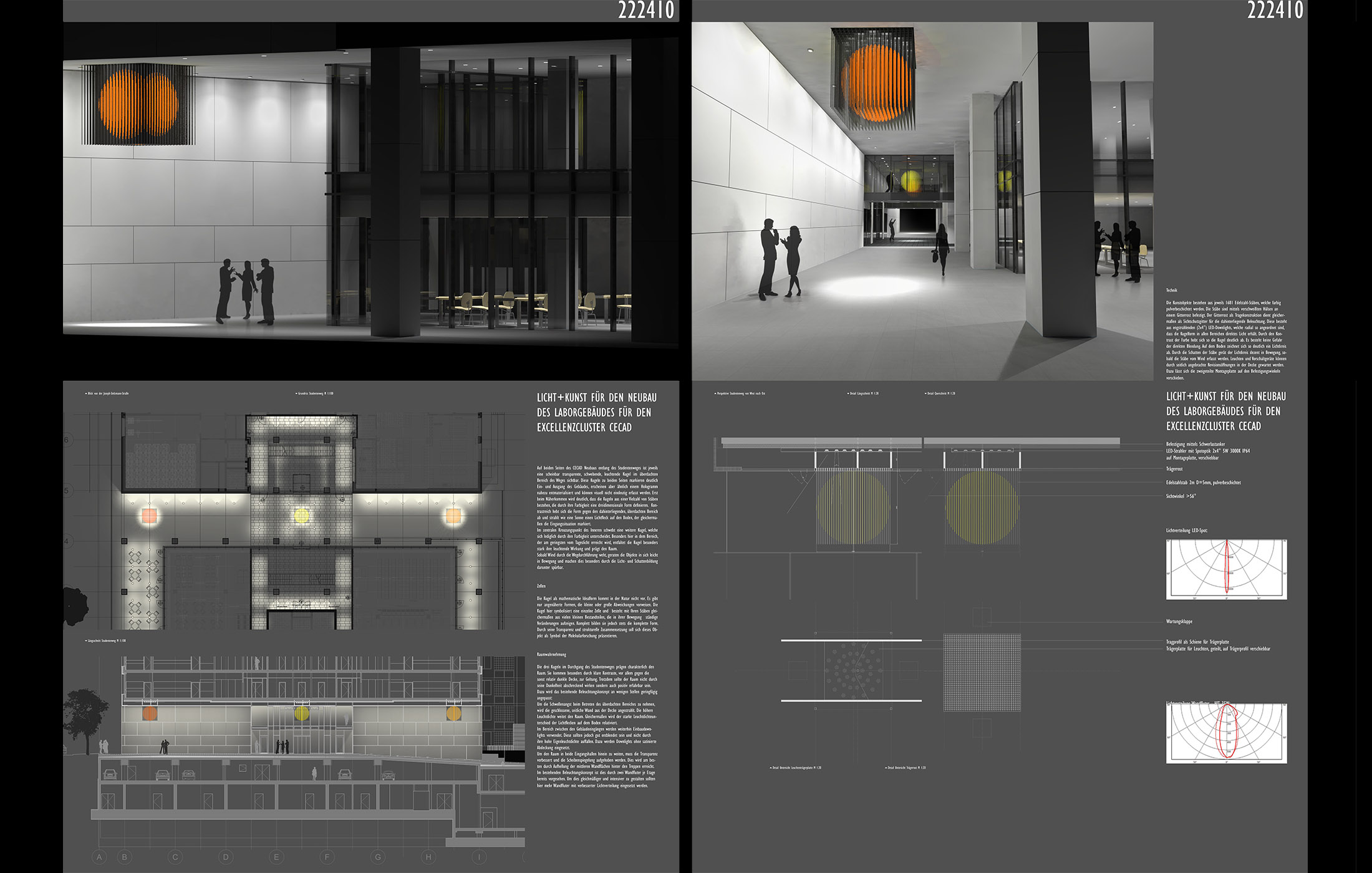Click the yellow sphere in the longitudinal section
The height and width of the screenshot is (873, 1372).
coord(301,713)
